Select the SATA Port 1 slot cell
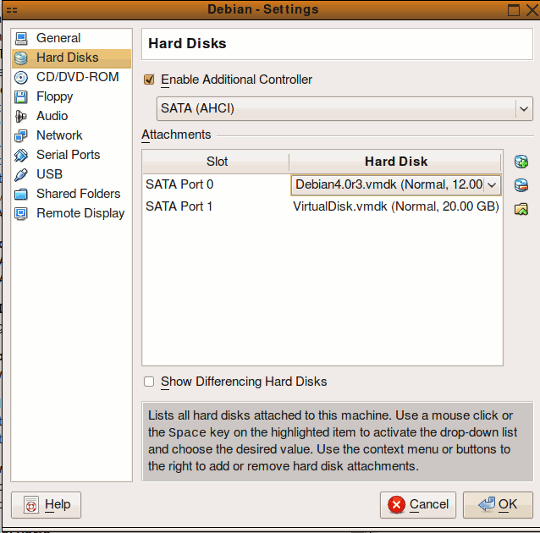 (x=216, y=207)
